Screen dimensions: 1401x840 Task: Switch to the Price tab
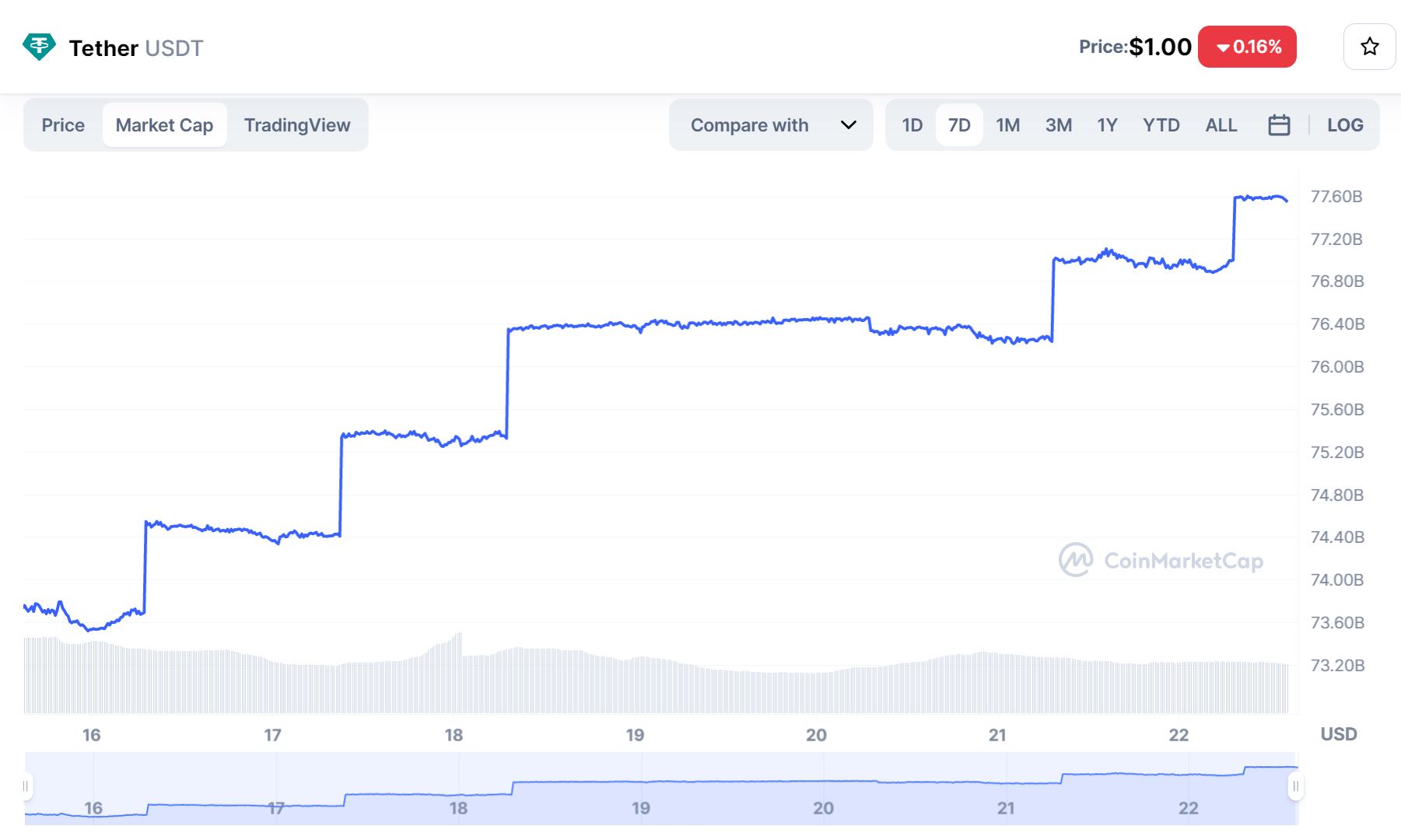pyautogui.click(x=63, y=125)
